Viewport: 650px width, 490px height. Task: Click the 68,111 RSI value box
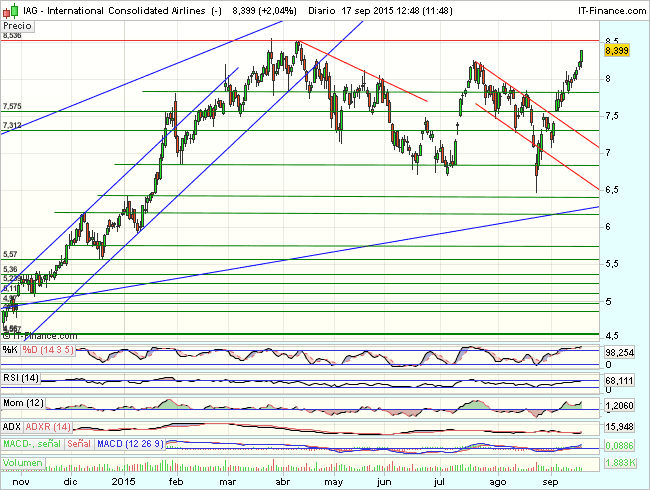pyautogui.click(x=619, y=380)
